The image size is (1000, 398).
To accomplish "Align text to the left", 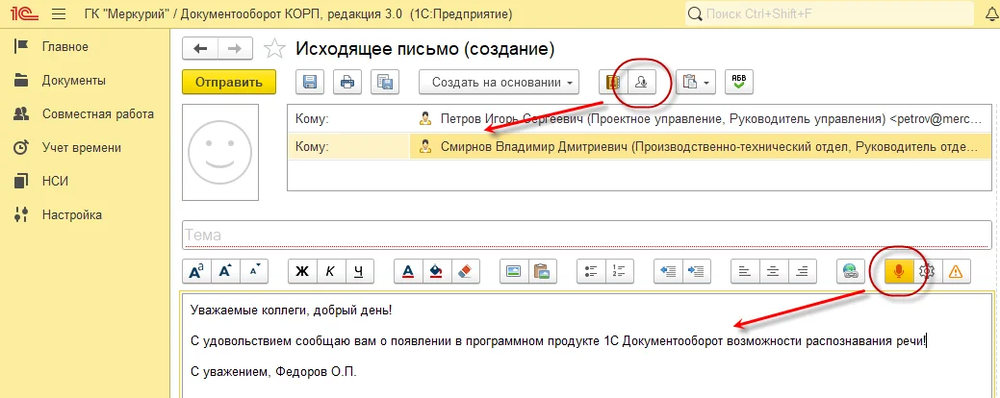I will [x=744, y=271].
